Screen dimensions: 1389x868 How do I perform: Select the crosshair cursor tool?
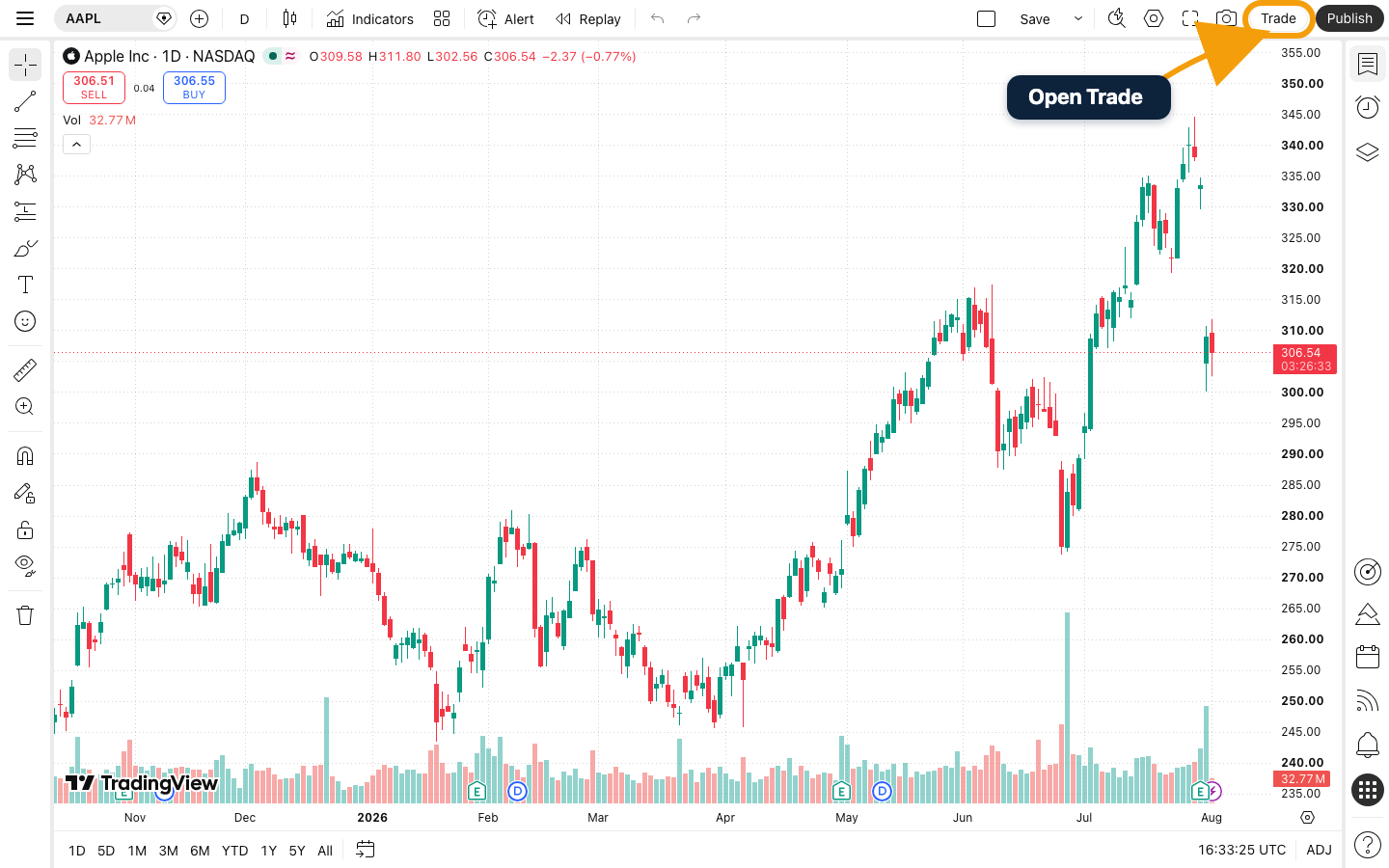(x=25, y=66)
